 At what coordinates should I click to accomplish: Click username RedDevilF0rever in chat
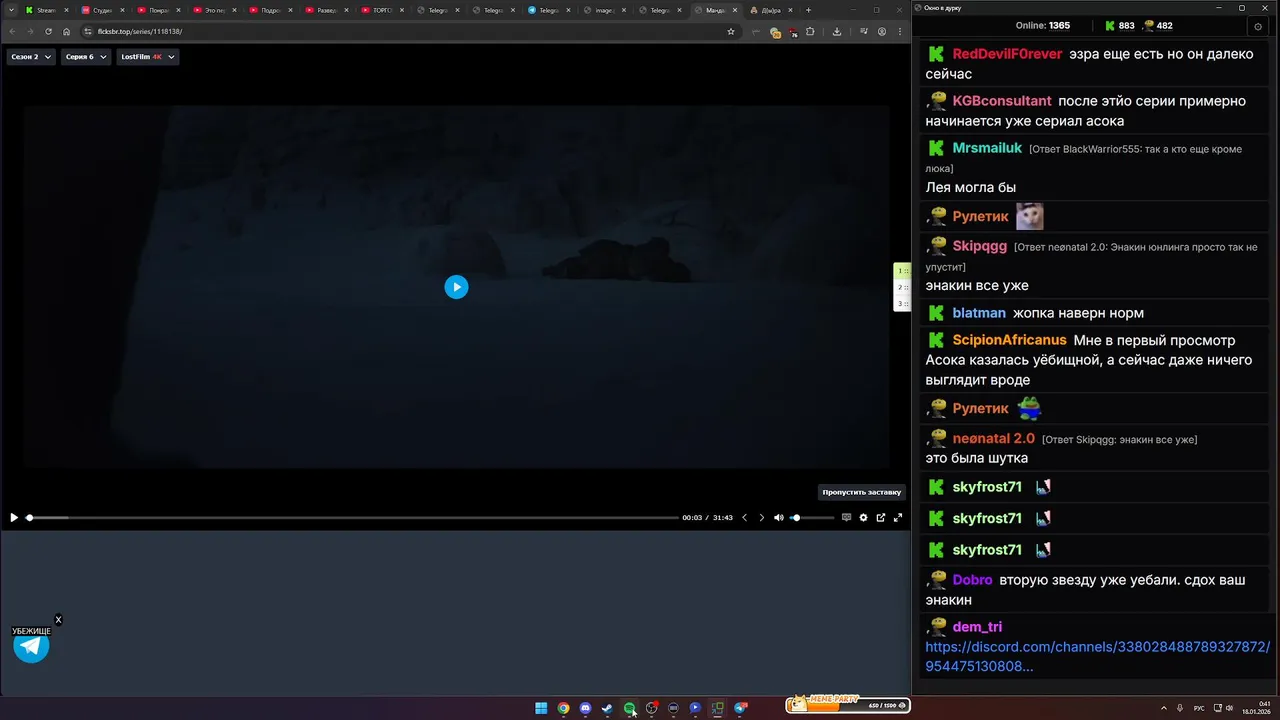point(1007,54)
